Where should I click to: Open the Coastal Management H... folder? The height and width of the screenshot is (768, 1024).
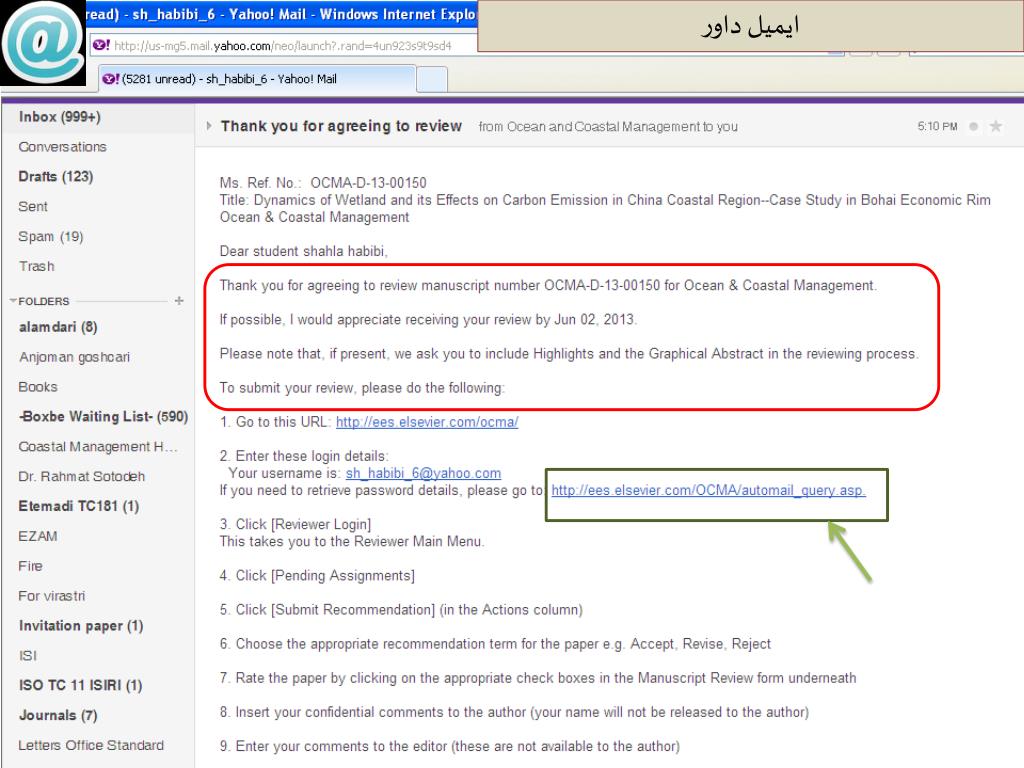[98, 447]
